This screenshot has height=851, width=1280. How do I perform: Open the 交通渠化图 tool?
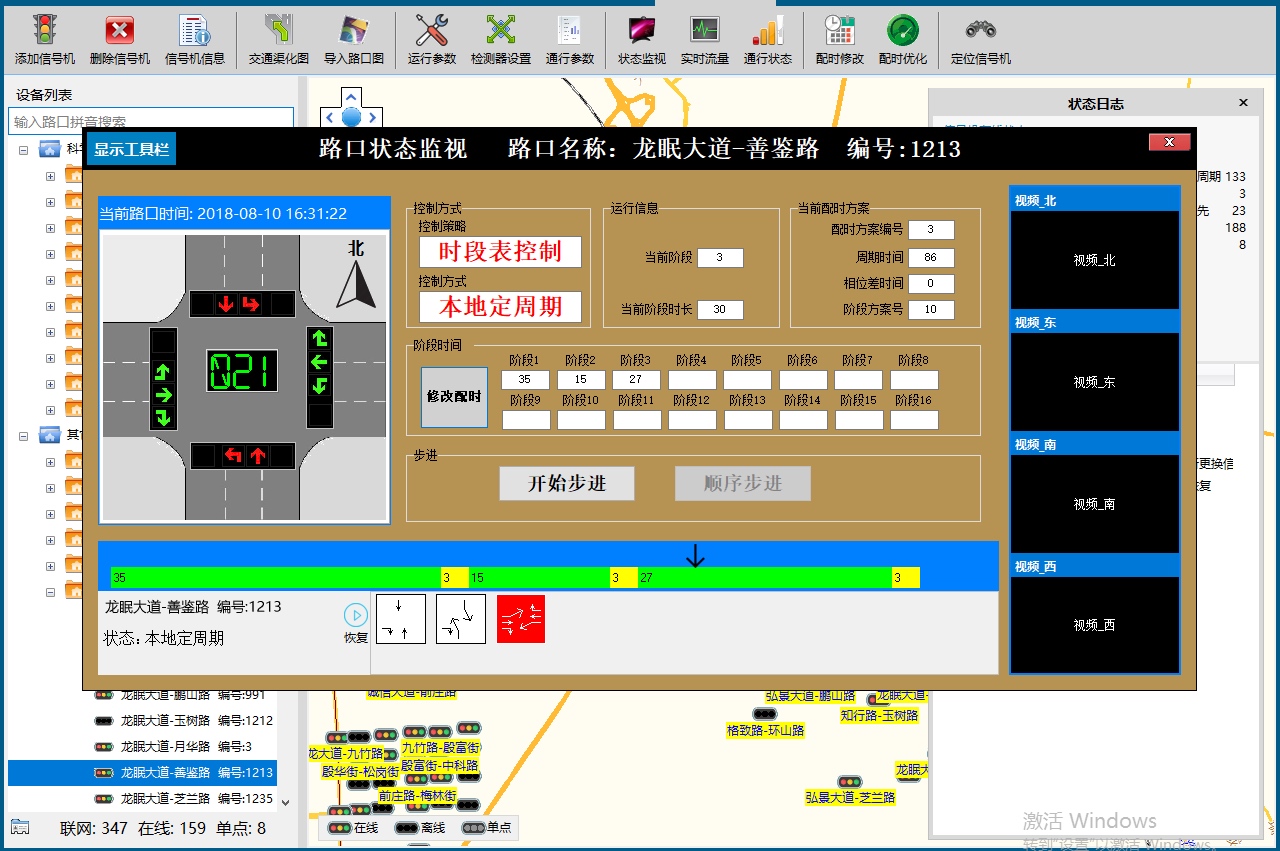click(x=278, y=30)
